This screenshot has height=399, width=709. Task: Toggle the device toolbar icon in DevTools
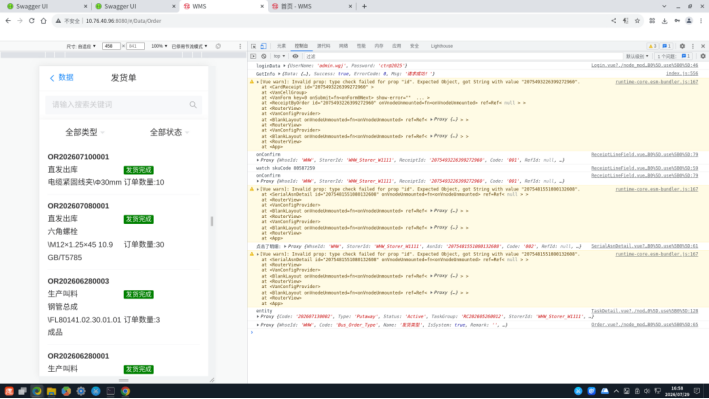click(x=264, y=46)
